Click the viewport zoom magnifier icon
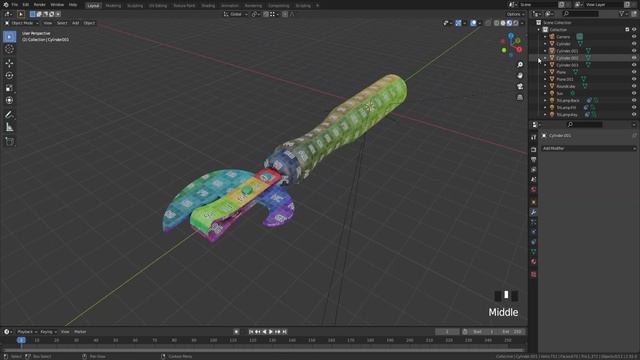Screen dimensions: 640x360 pos(520,65)
